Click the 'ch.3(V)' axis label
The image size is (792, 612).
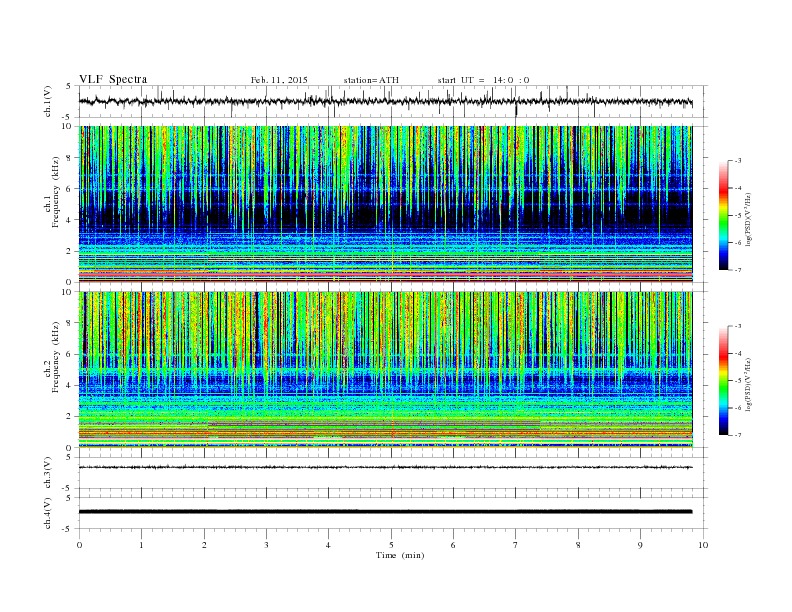point(48,473)
